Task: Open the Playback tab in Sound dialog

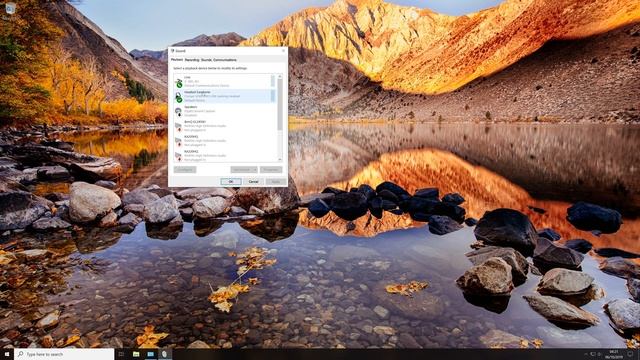Action: (177, 60)
